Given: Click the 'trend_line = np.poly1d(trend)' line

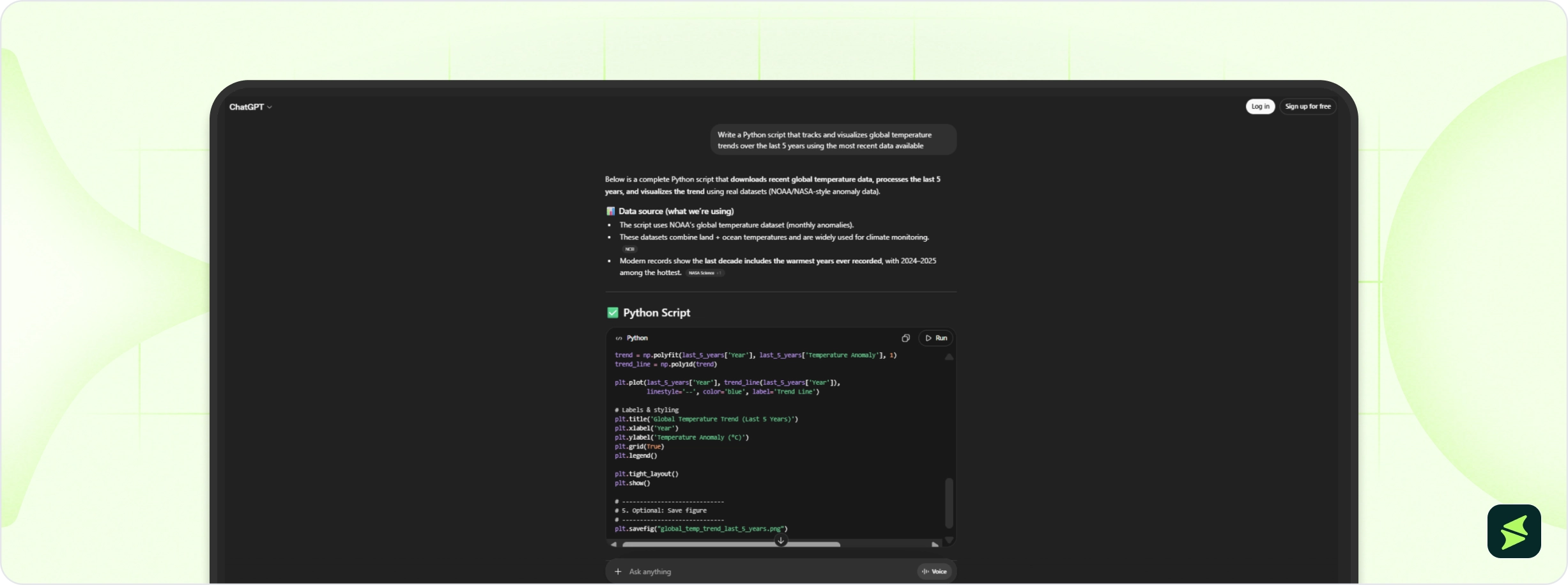Looking at the screenshot, I should [x=666, y=364].
